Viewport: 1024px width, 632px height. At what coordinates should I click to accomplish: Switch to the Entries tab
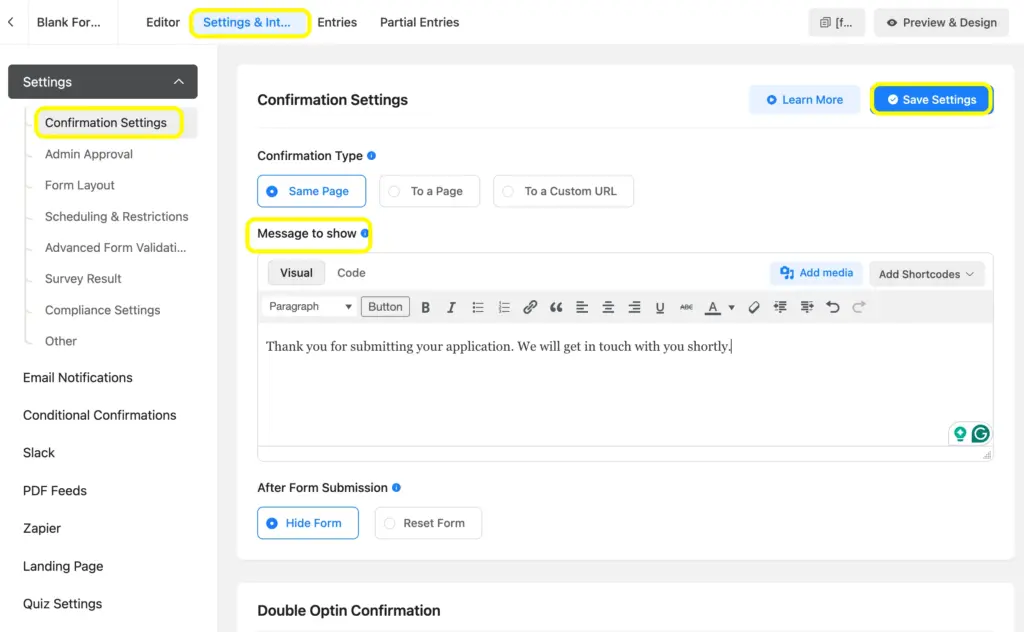(x=337, y=22)
